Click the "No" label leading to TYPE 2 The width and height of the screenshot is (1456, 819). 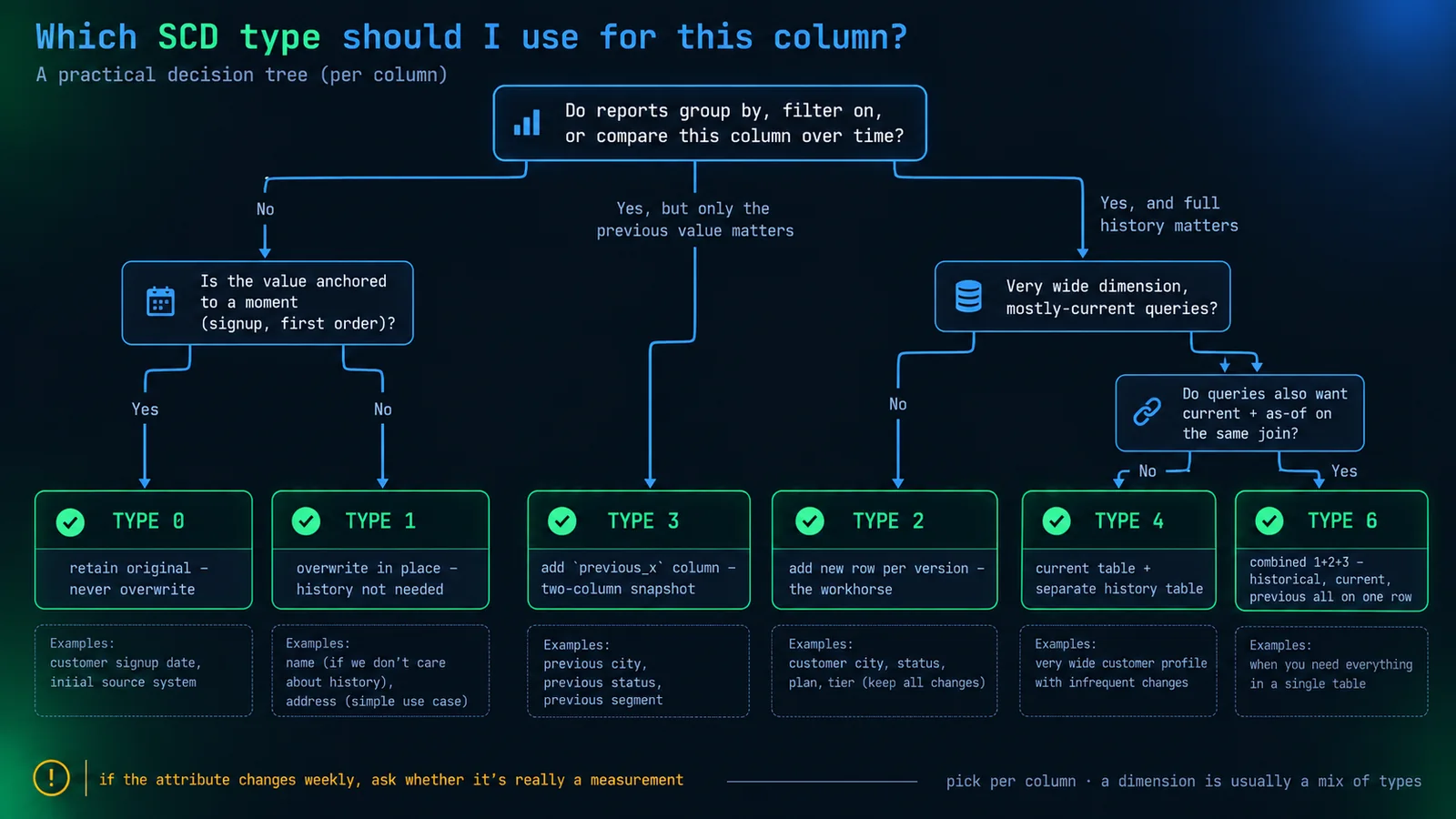point(898,404)
